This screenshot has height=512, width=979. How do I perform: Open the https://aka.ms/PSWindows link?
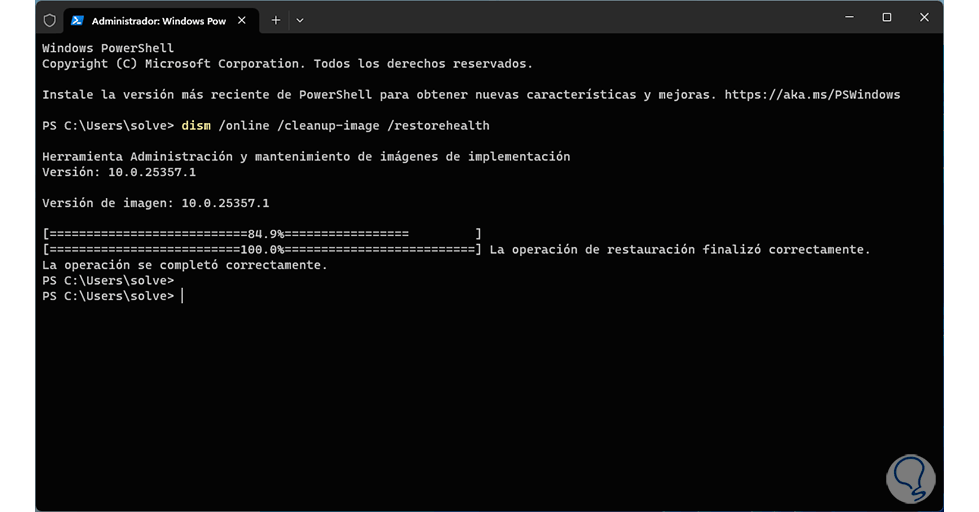(x=813, y=95)
